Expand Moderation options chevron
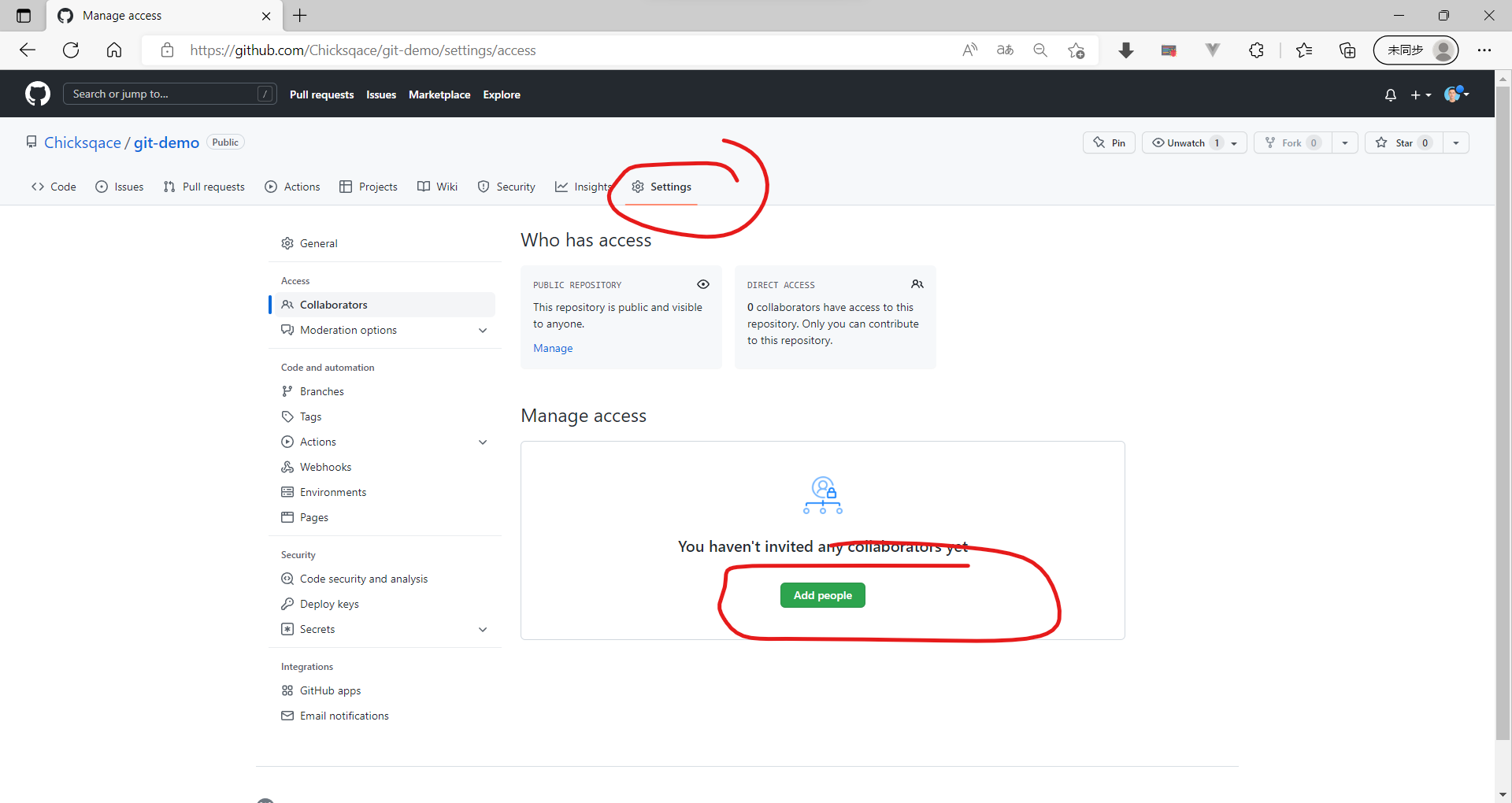Viewport: 1512px width, 803px height. pyautogui.click(x=483, y=330)
